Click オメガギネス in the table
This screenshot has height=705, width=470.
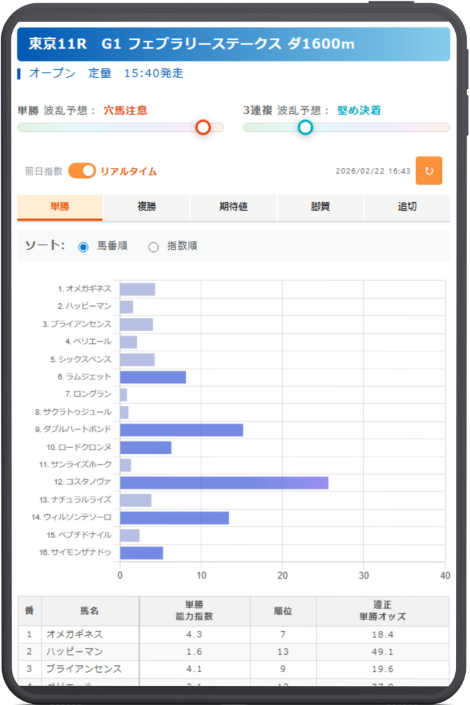(75, 634)
